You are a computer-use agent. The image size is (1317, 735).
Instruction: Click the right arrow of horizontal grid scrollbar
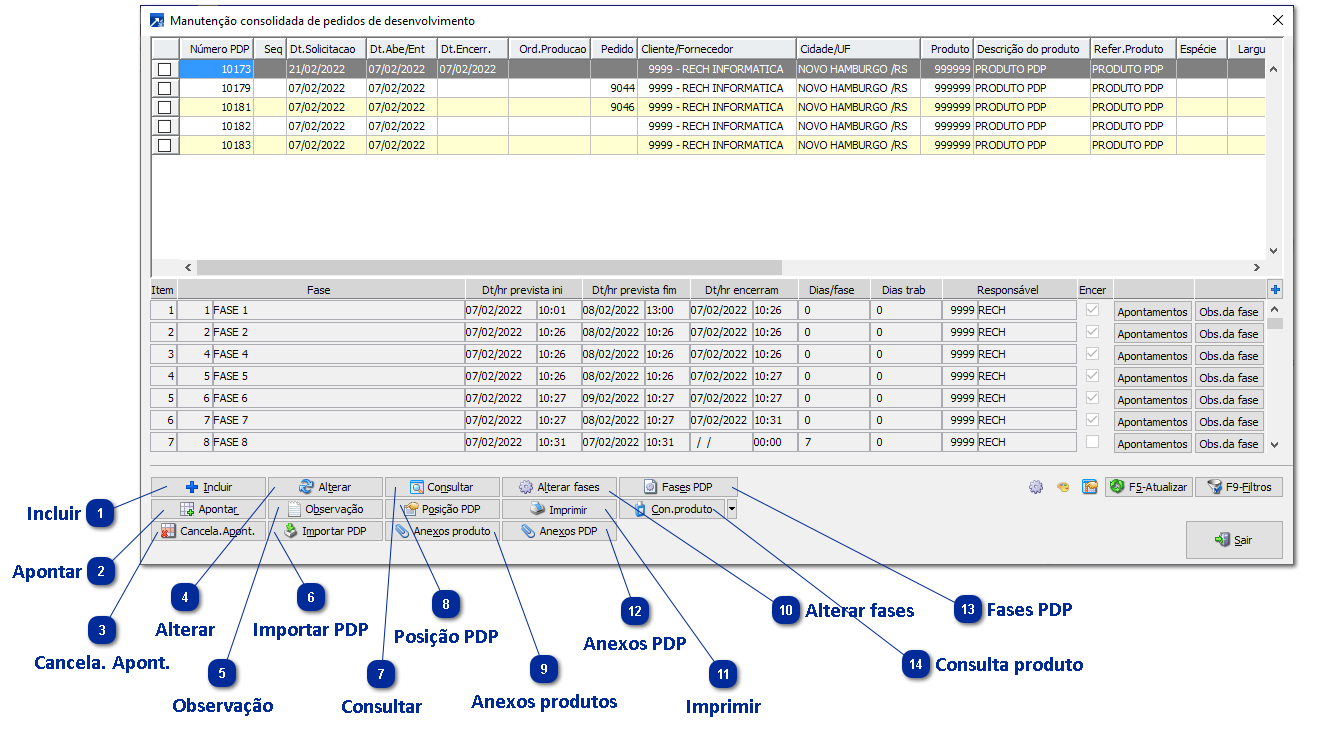[1257, 268]
